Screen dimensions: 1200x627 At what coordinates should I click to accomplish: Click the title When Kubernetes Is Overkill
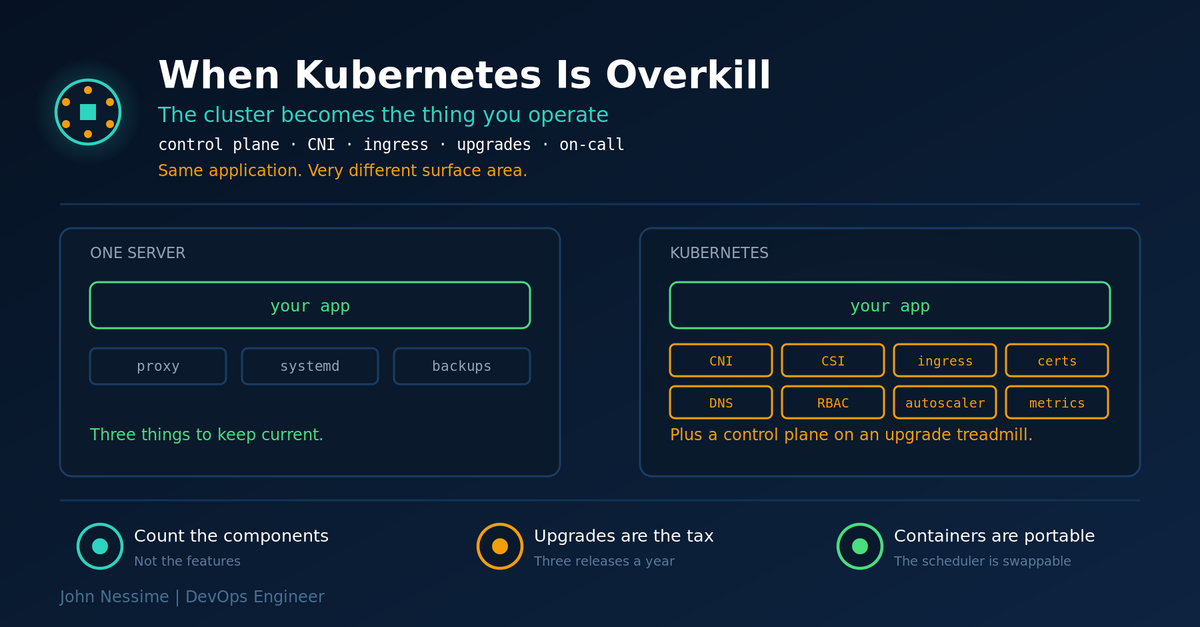[x=464, y=76]
